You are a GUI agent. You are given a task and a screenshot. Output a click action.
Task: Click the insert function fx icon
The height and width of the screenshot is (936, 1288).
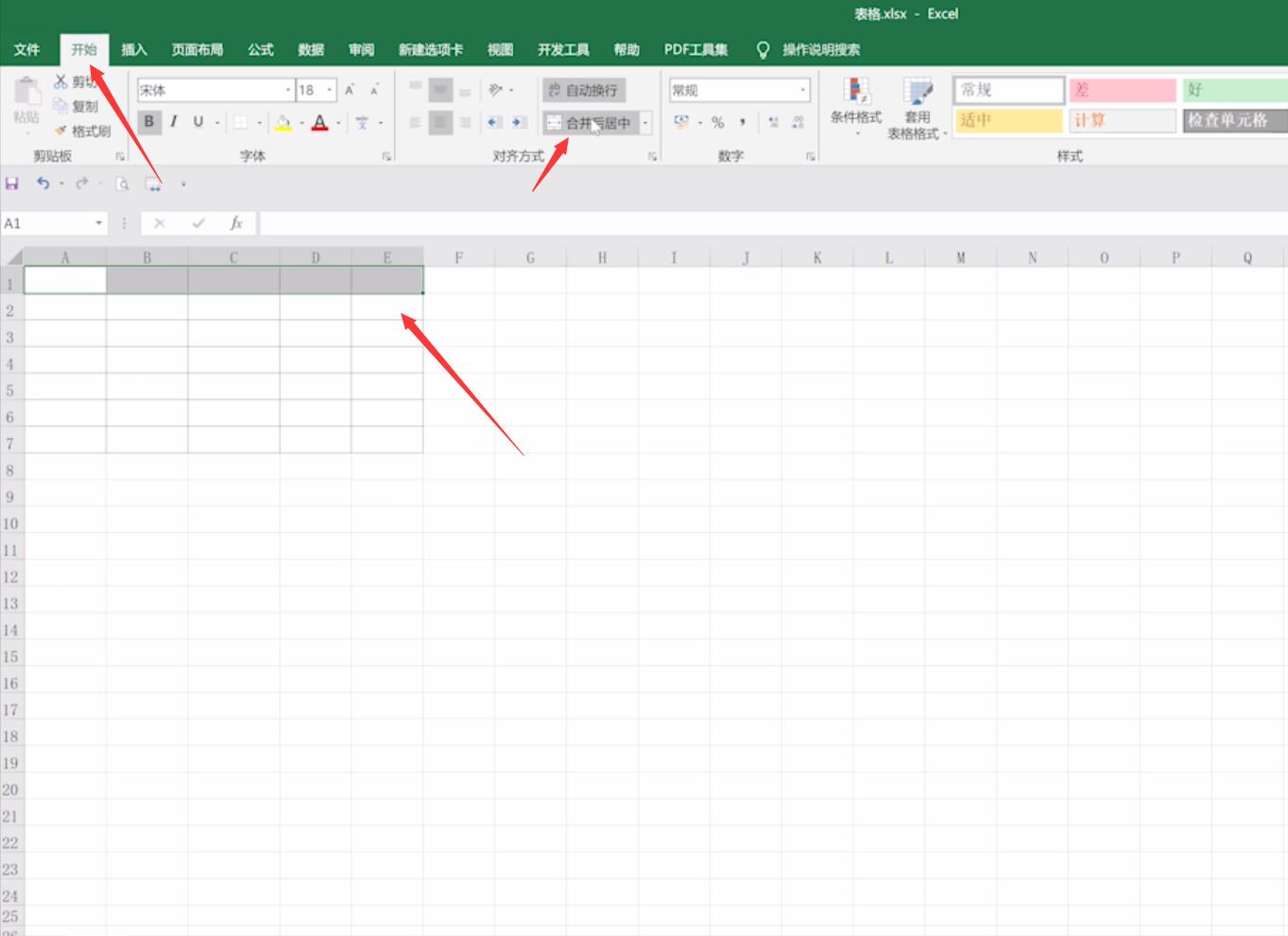point(236,223)
